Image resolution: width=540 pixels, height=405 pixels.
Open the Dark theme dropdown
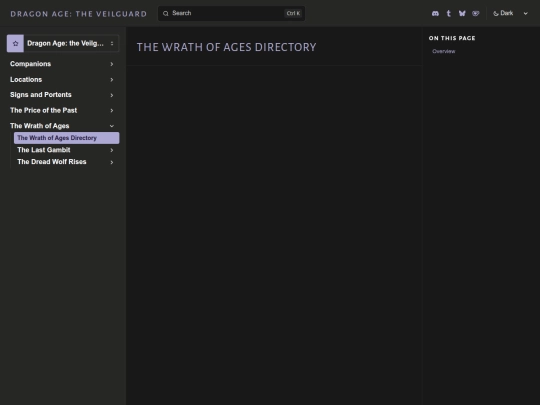tap(511, 13)
